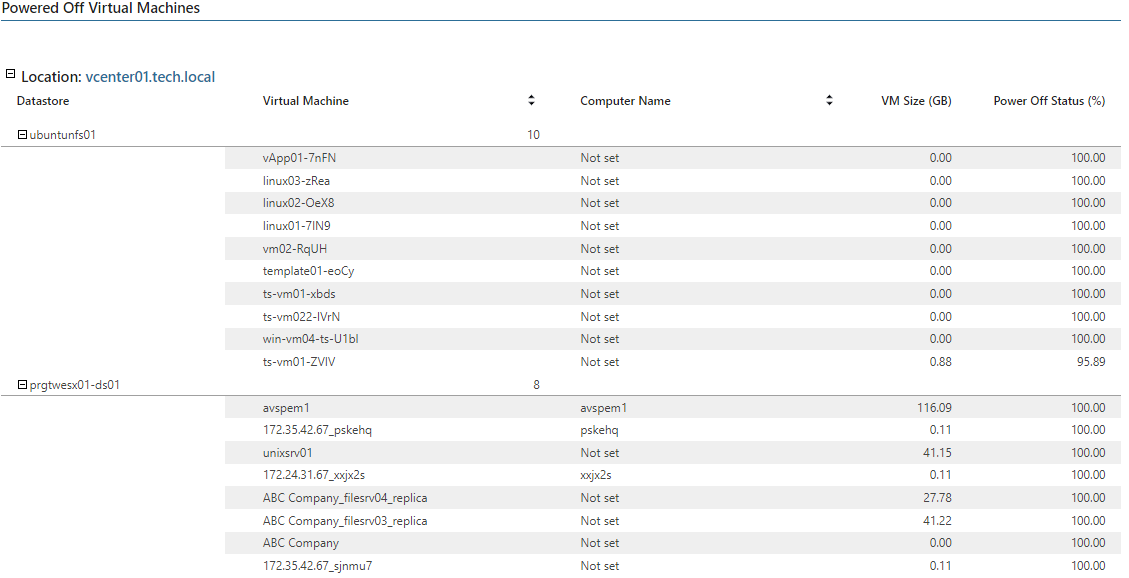The width and height of the screenshot is (1129, 578).
Task: Select the vApp01-7nFN virtual machine row
Action: 673,158
